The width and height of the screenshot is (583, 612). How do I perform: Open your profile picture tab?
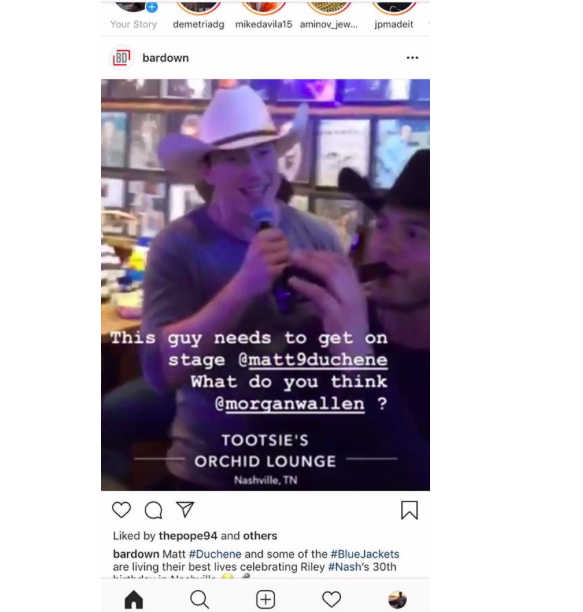pyautogui.click(x=398, y=600)
